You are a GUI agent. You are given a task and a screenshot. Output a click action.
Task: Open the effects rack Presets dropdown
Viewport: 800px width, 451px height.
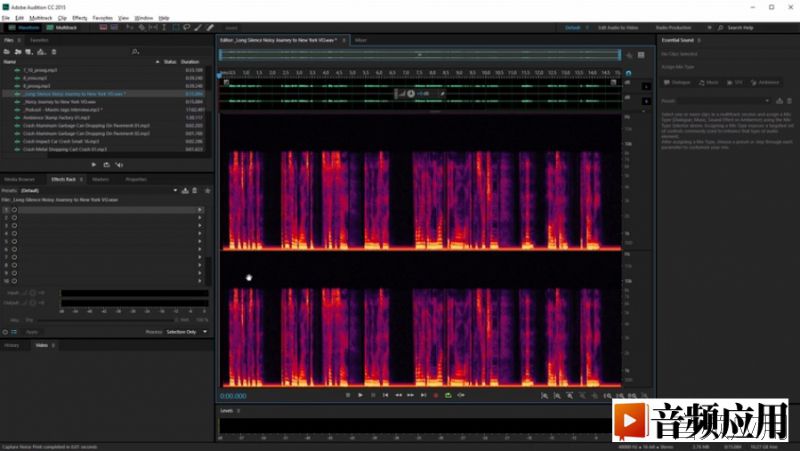click(99, 190)
